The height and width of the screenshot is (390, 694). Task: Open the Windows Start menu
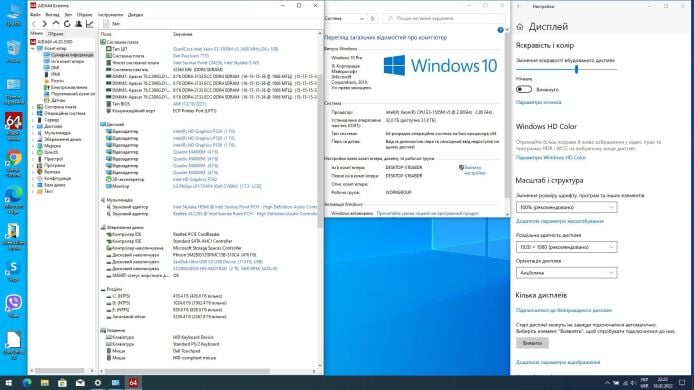[8, 383]
